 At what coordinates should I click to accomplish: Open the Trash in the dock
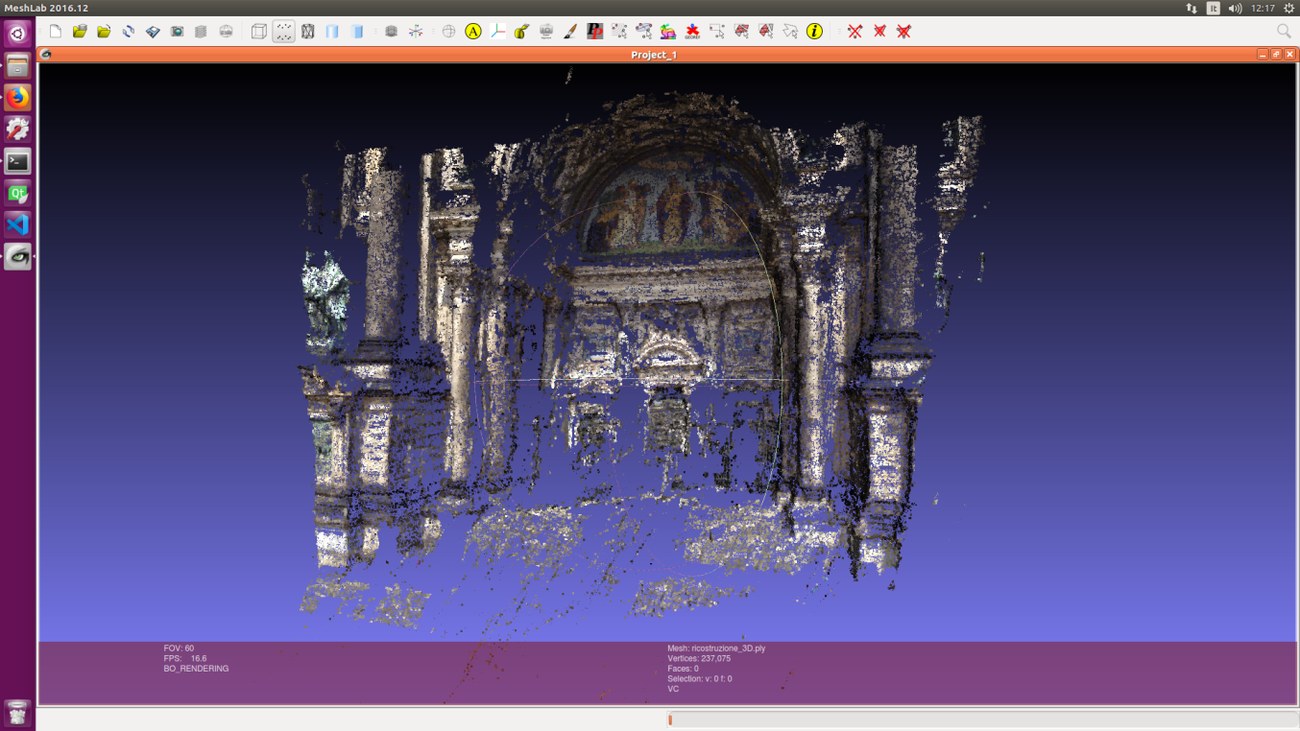click(x=17, y=712)
